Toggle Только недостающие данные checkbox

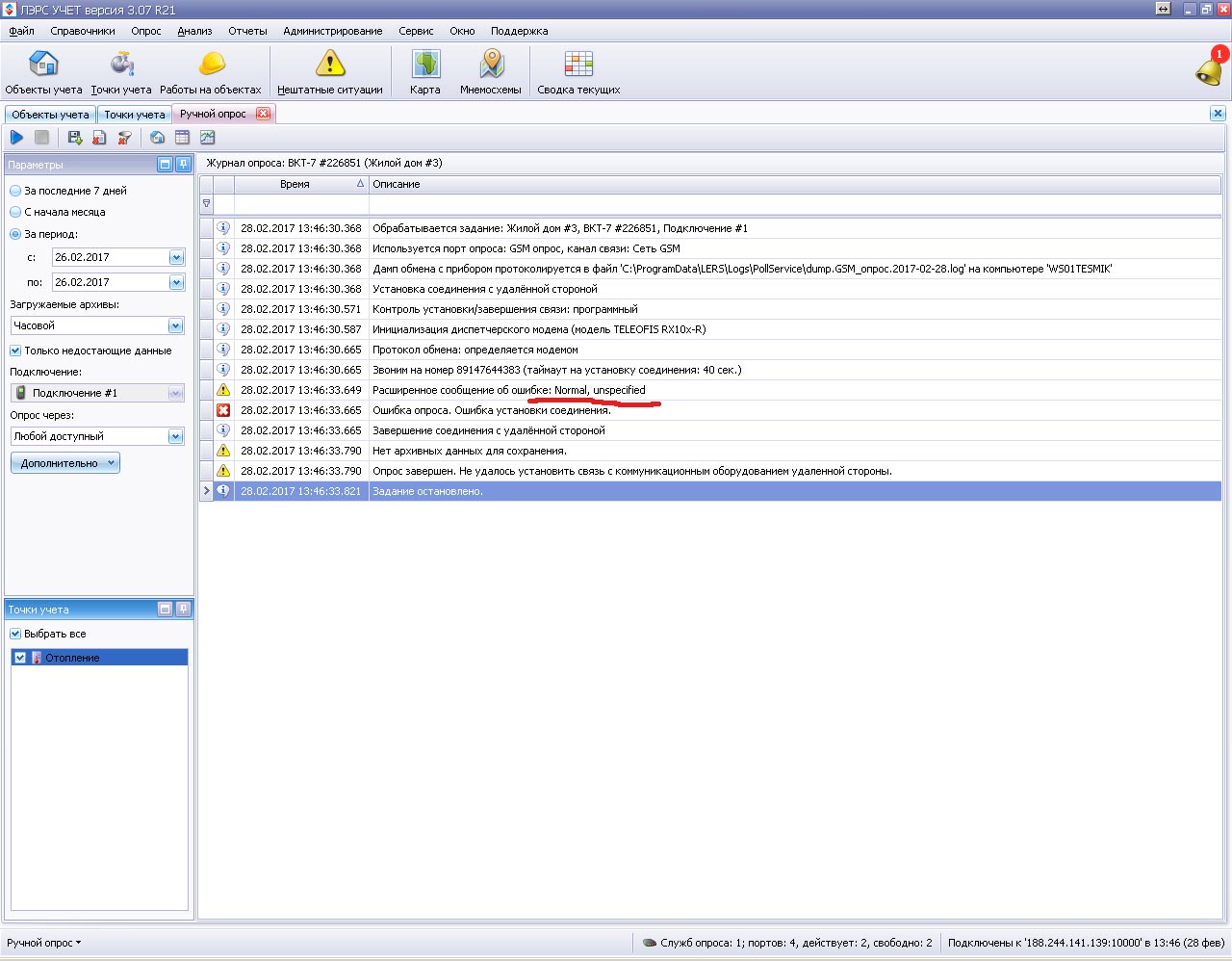point(15,351)
